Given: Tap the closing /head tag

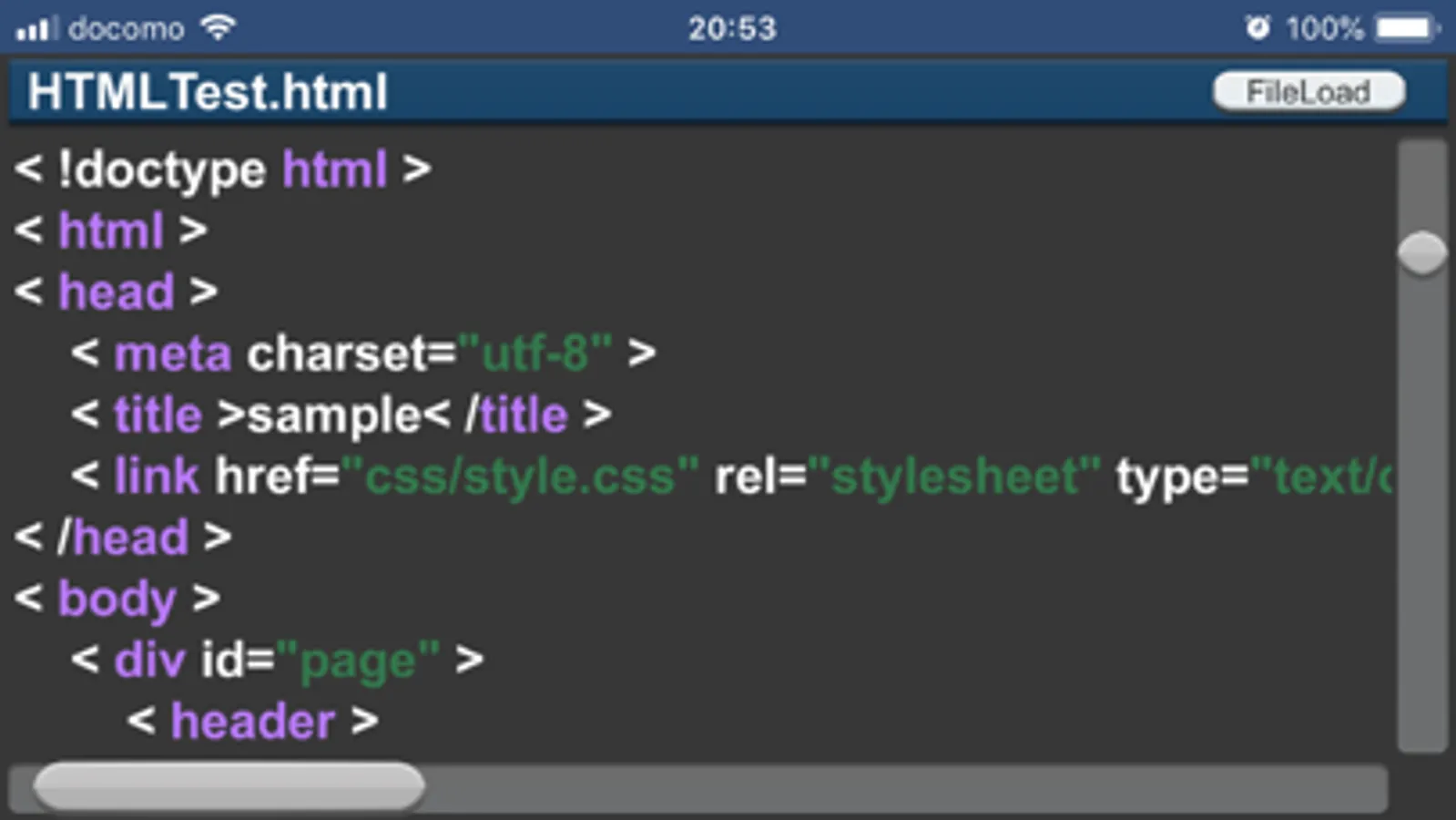Looking at the screenshot, I should [122, 538].
